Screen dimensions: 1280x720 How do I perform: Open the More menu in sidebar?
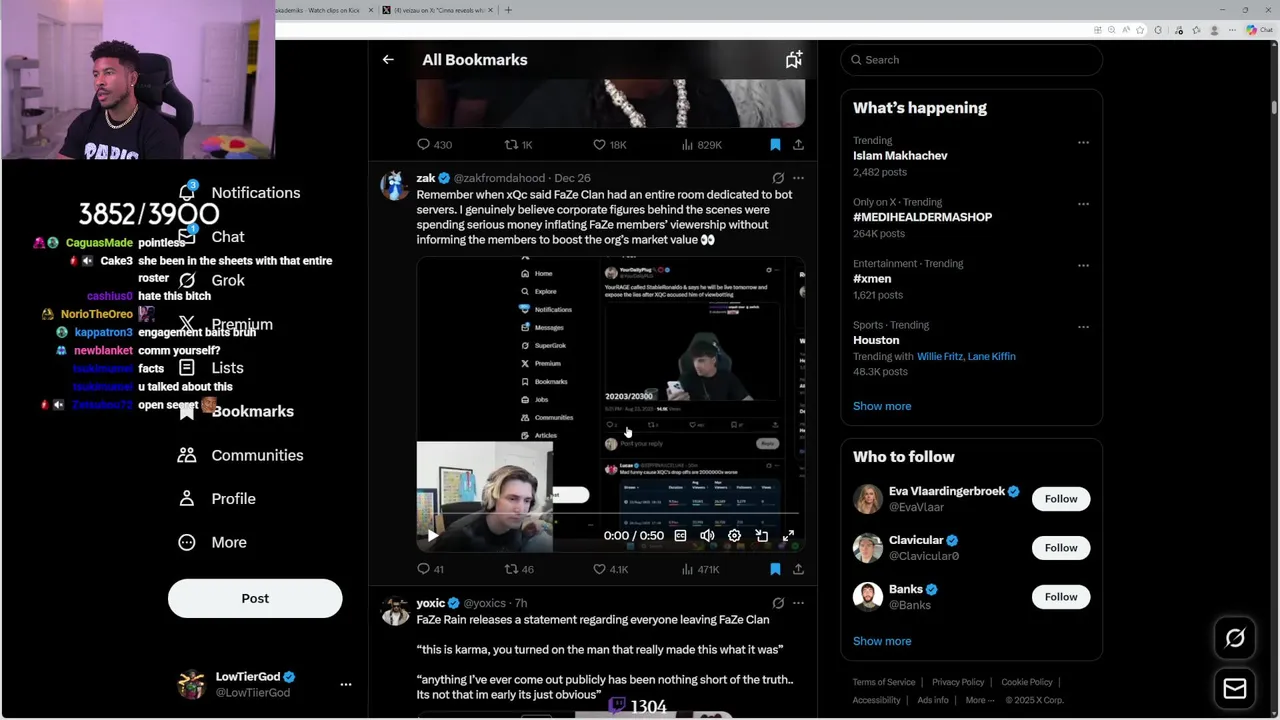click(x=212, y=542)
